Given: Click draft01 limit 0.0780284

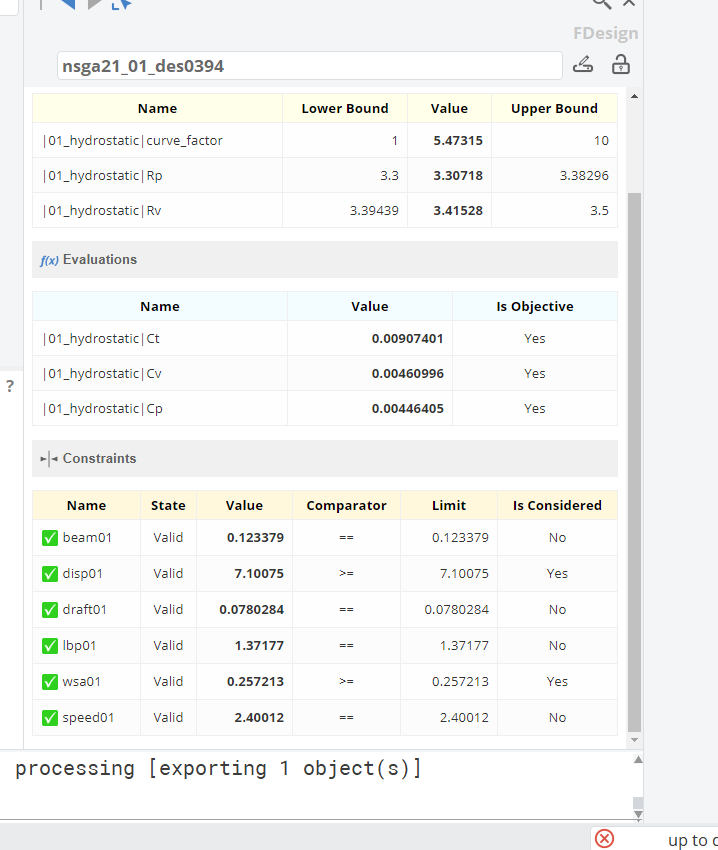Looking at the screenshot, I should click(x=457, y=610).
